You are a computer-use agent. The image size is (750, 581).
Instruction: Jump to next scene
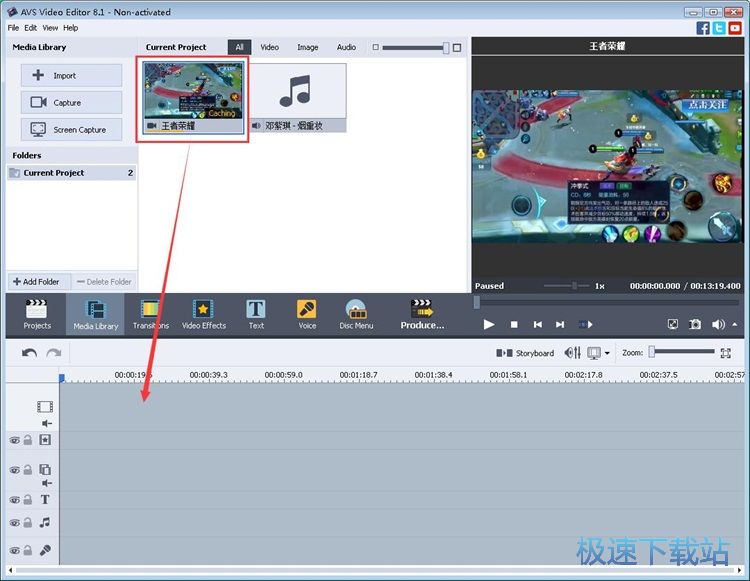(586, 325)
